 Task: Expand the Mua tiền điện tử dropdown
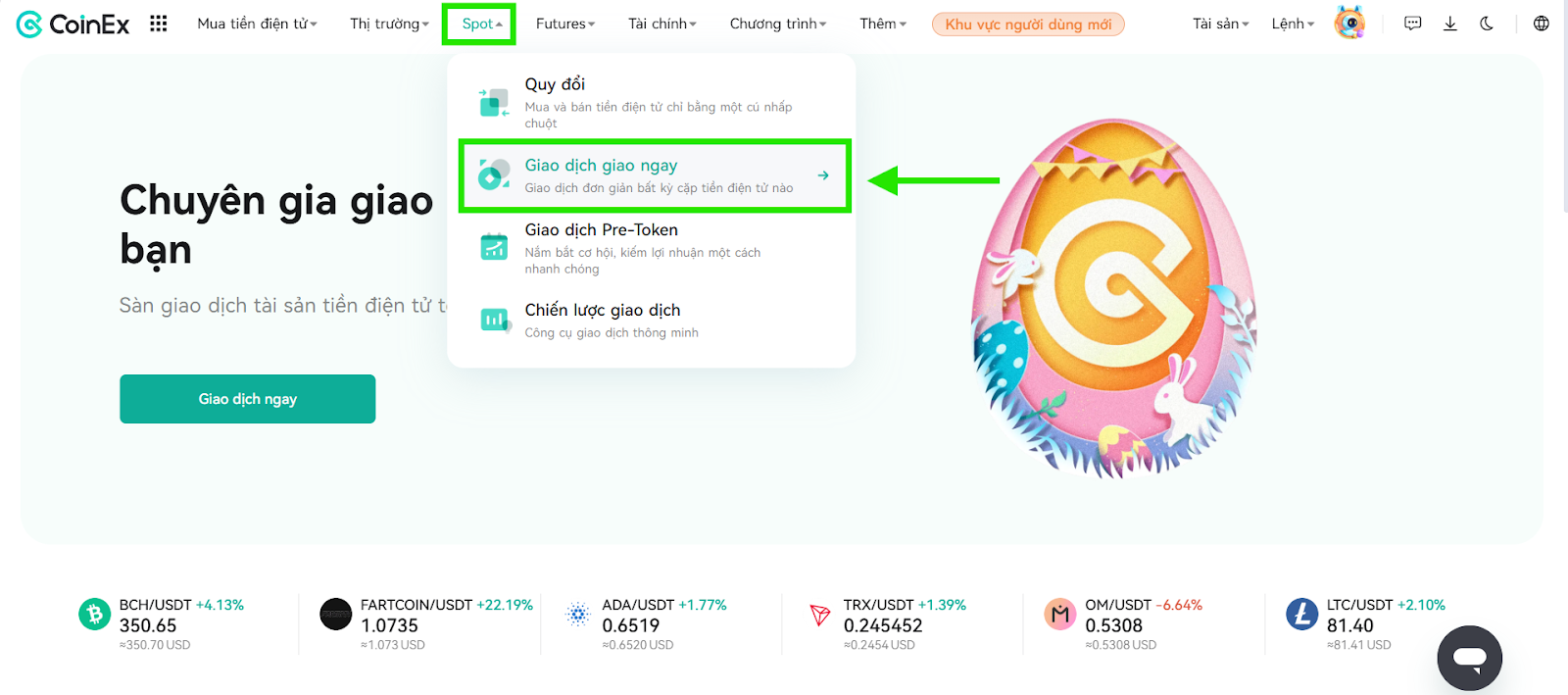(257, 24)
